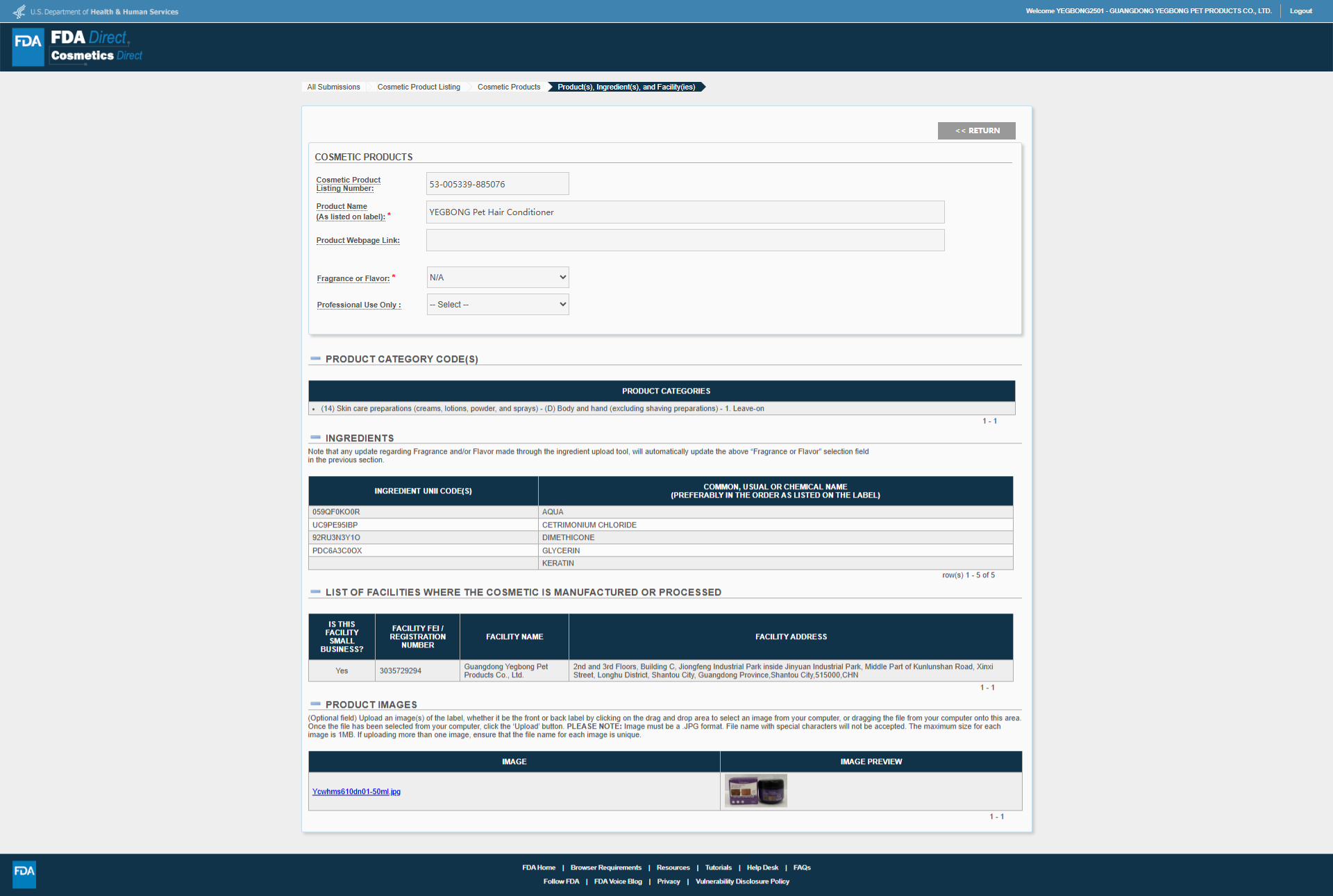
Task: Open the FDA Home footer link
Action: click(539, 868)
